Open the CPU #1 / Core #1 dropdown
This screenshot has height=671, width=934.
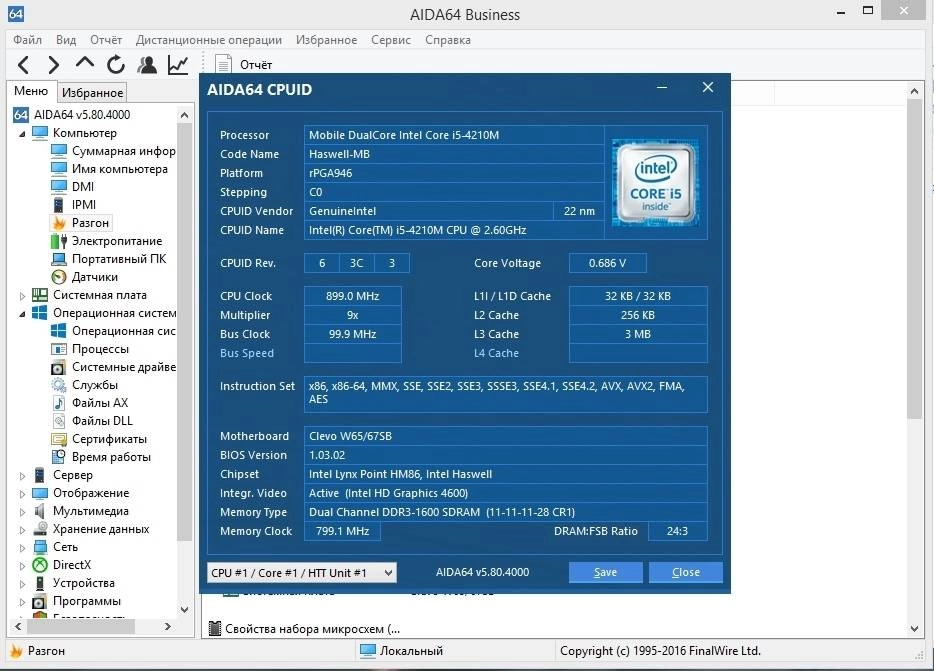tap(301, 573)
